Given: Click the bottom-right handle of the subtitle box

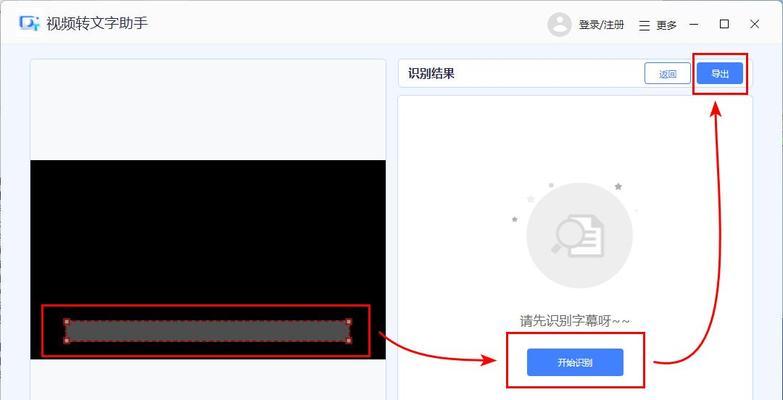Looking at the screenshot, I should 349,341.
